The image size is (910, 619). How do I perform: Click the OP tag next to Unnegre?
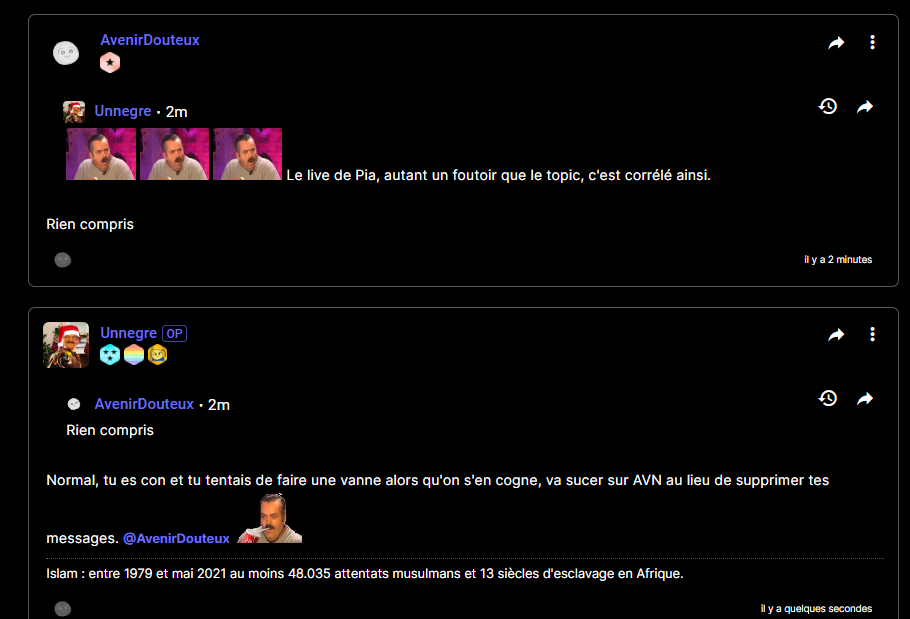[174, 334]
